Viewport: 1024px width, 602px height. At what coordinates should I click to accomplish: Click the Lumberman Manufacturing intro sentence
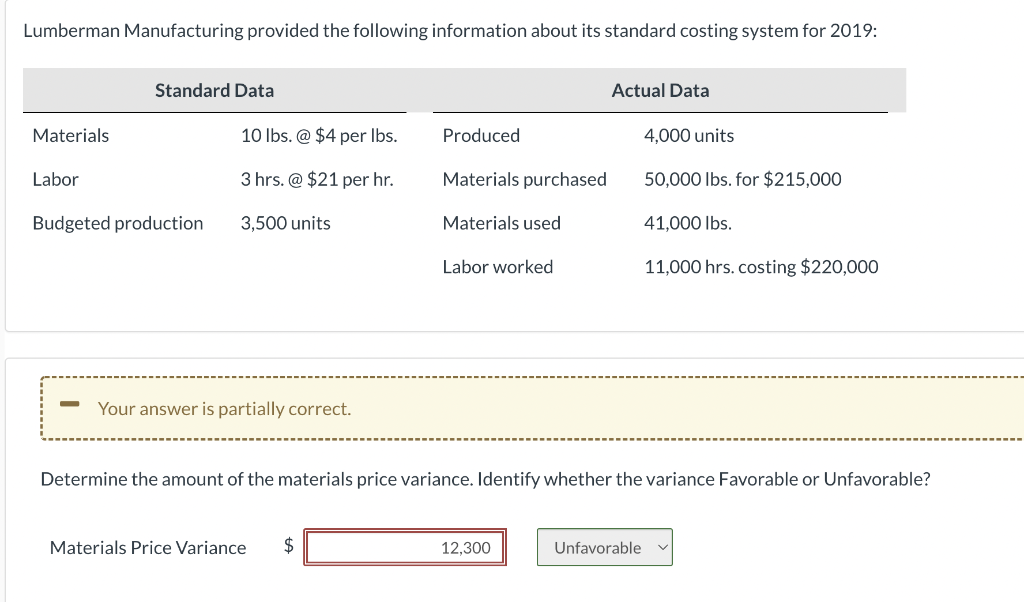point(450,31)
